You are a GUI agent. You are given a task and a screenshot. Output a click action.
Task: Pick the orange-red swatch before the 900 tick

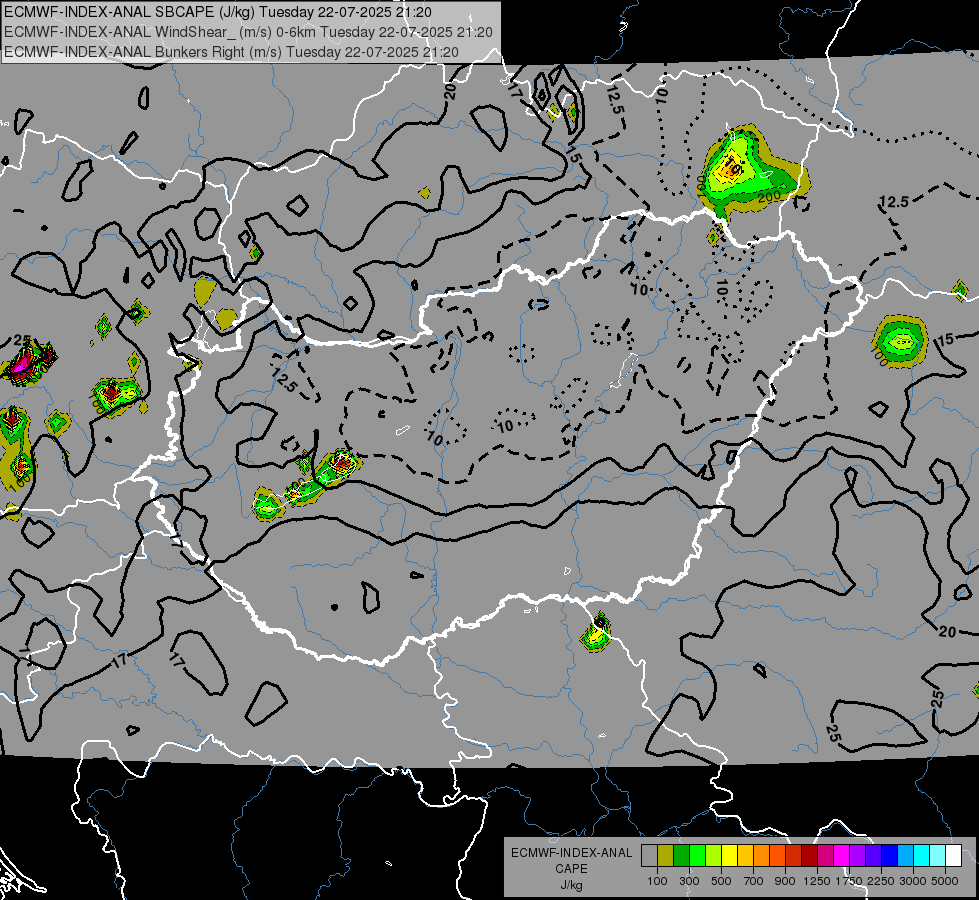pyautogui.click(x=777, y=856)
